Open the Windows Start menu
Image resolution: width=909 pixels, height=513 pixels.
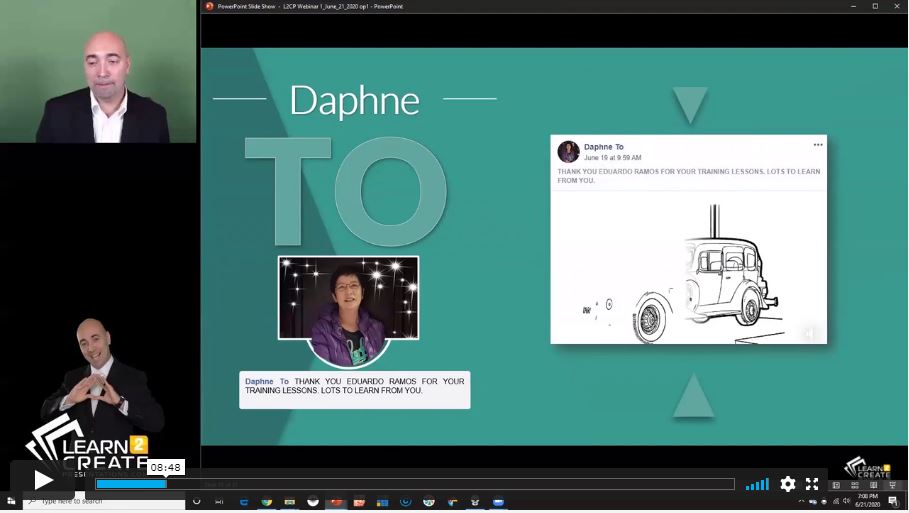click(x=11, y=501)
